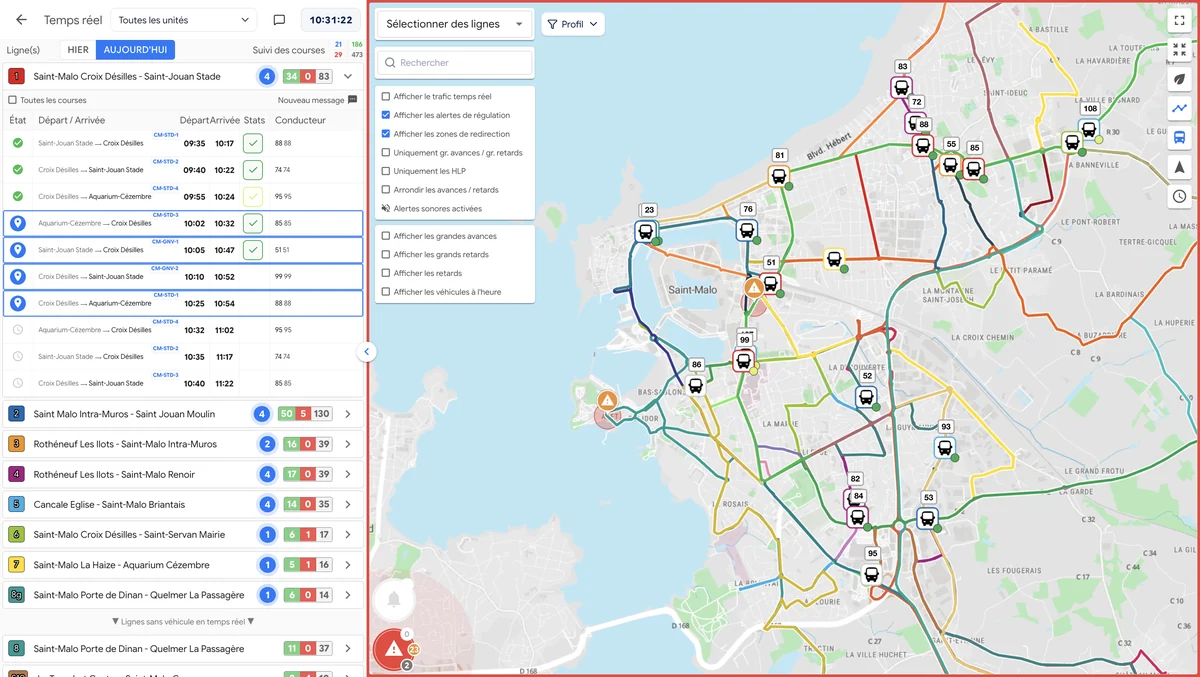Click the 10:31:22 clock button
This screenshot has height=677, width=1200.
pyautogui.click(x=330, y=20)
